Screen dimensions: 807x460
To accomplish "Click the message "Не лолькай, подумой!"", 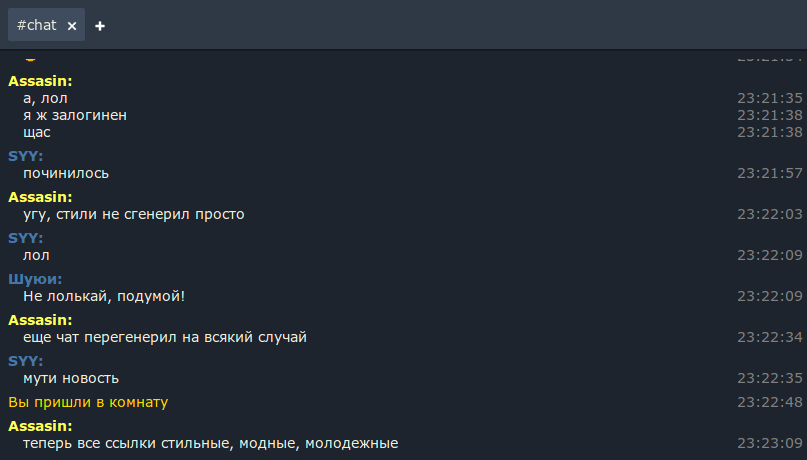I will coord(104,296).
